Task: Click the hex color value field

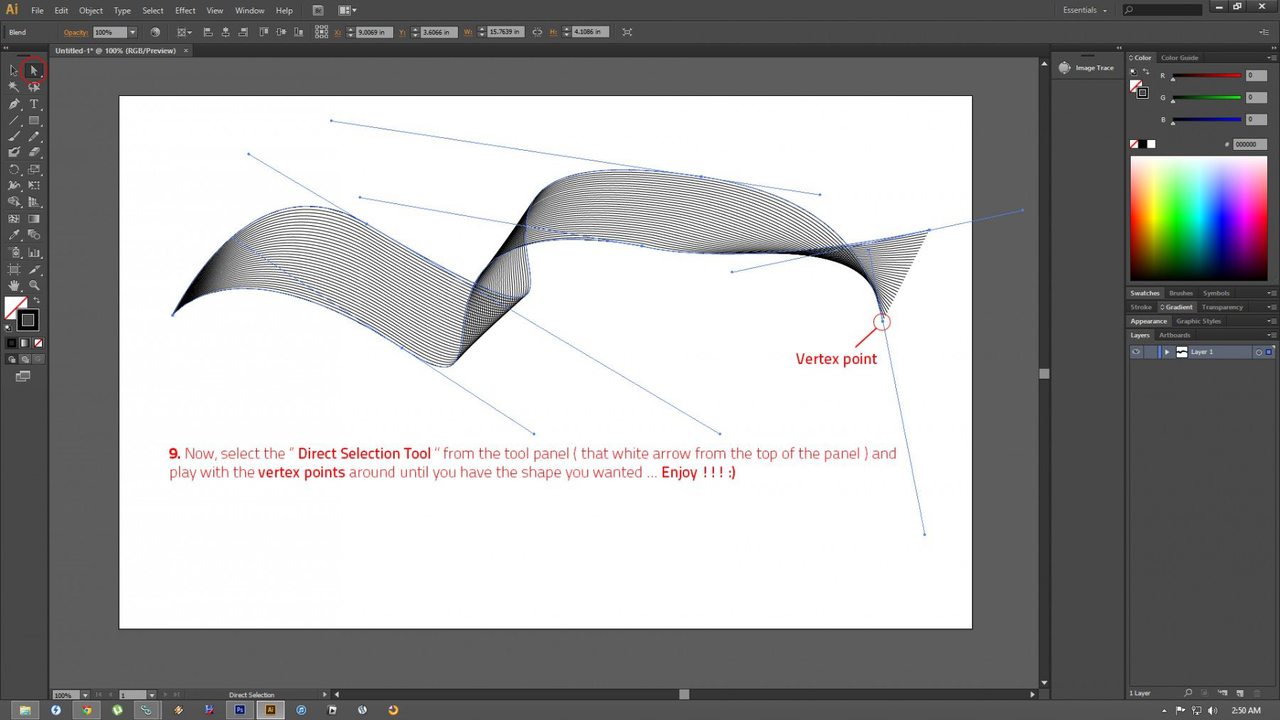Action: (x=1250, y=144)
